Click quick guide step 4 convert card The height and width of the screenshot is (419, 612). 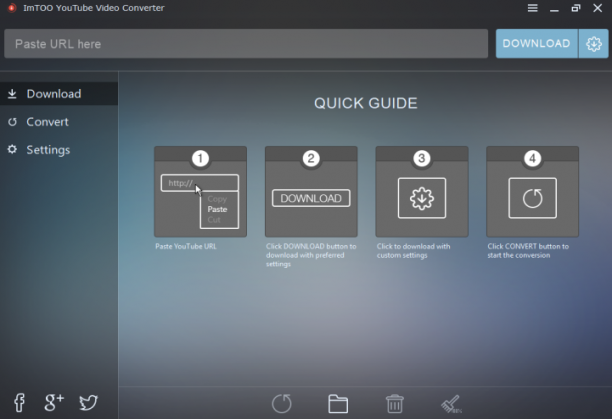point(532,192)
